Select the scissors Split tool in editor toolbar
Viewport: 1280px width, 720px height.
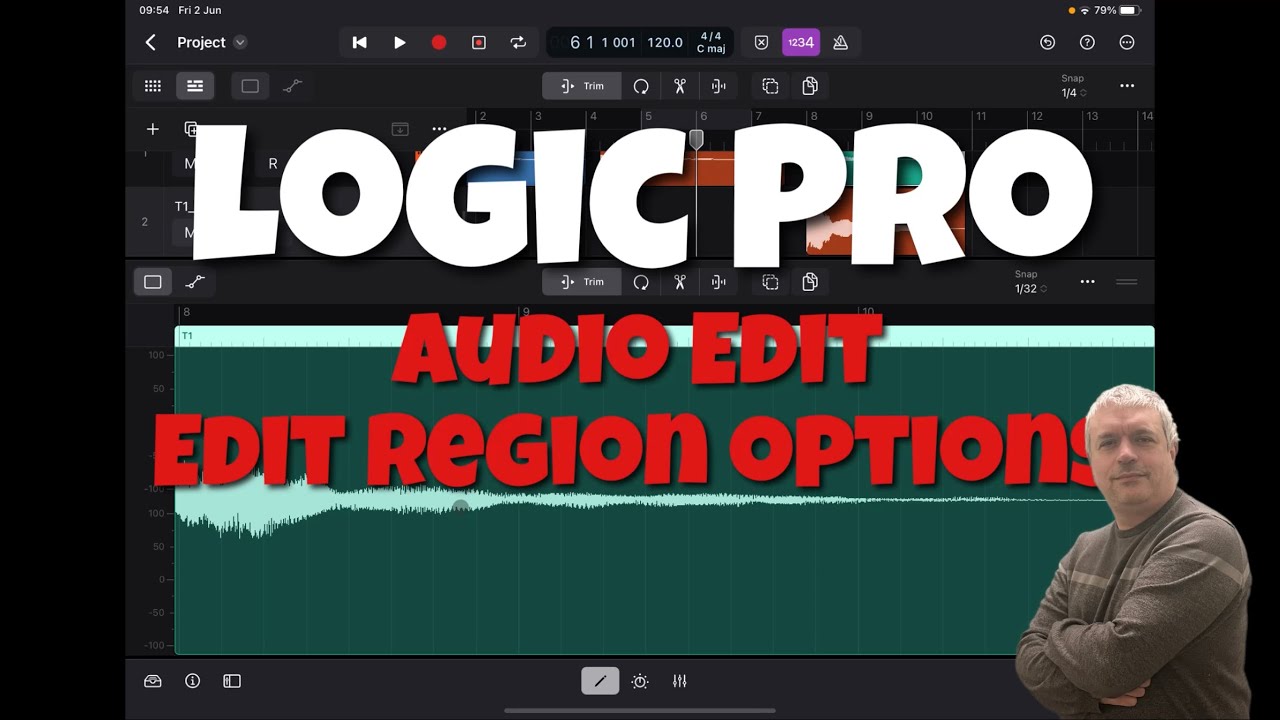point(680,282)
